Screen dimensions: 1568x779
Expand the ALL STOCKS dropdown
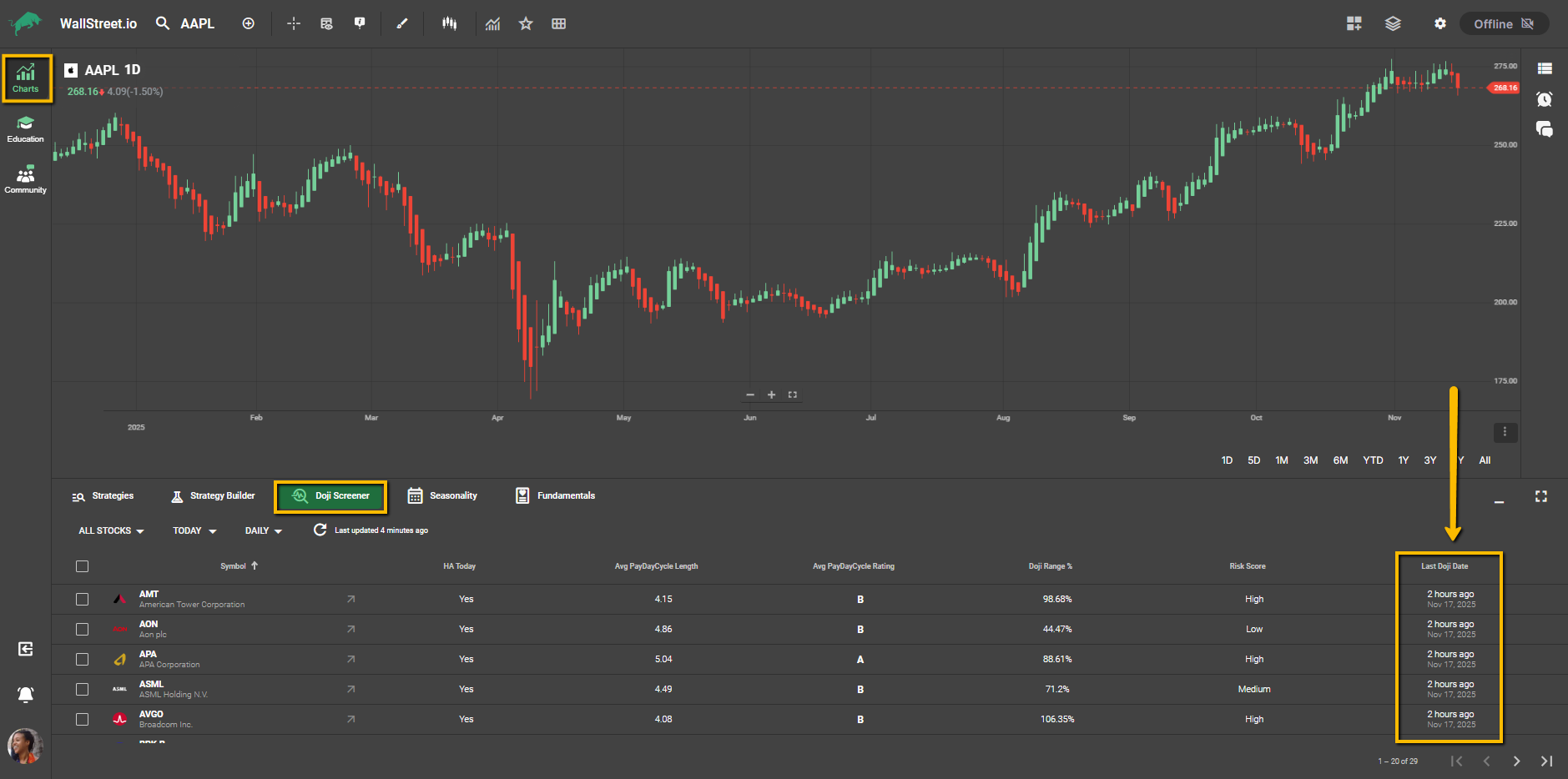pyautogui.click(x=111, y=530)
